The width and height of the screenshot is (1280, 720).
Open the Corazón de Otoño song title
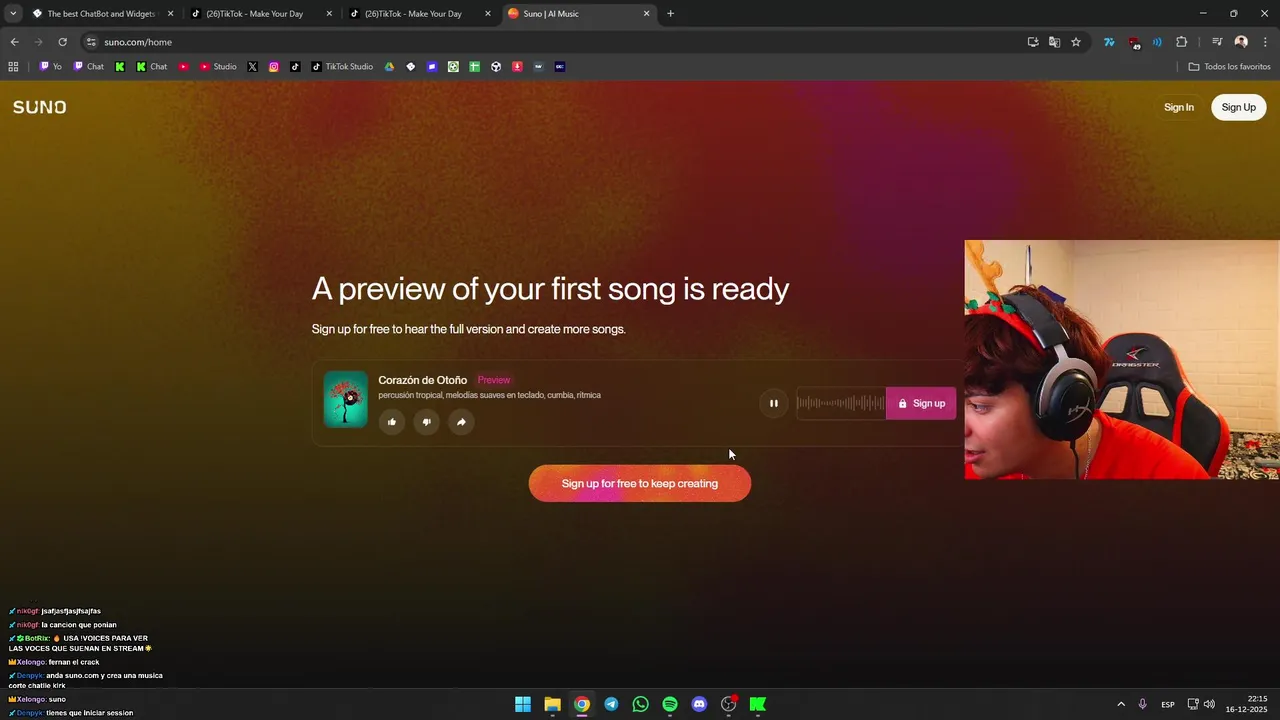point(422,380)
